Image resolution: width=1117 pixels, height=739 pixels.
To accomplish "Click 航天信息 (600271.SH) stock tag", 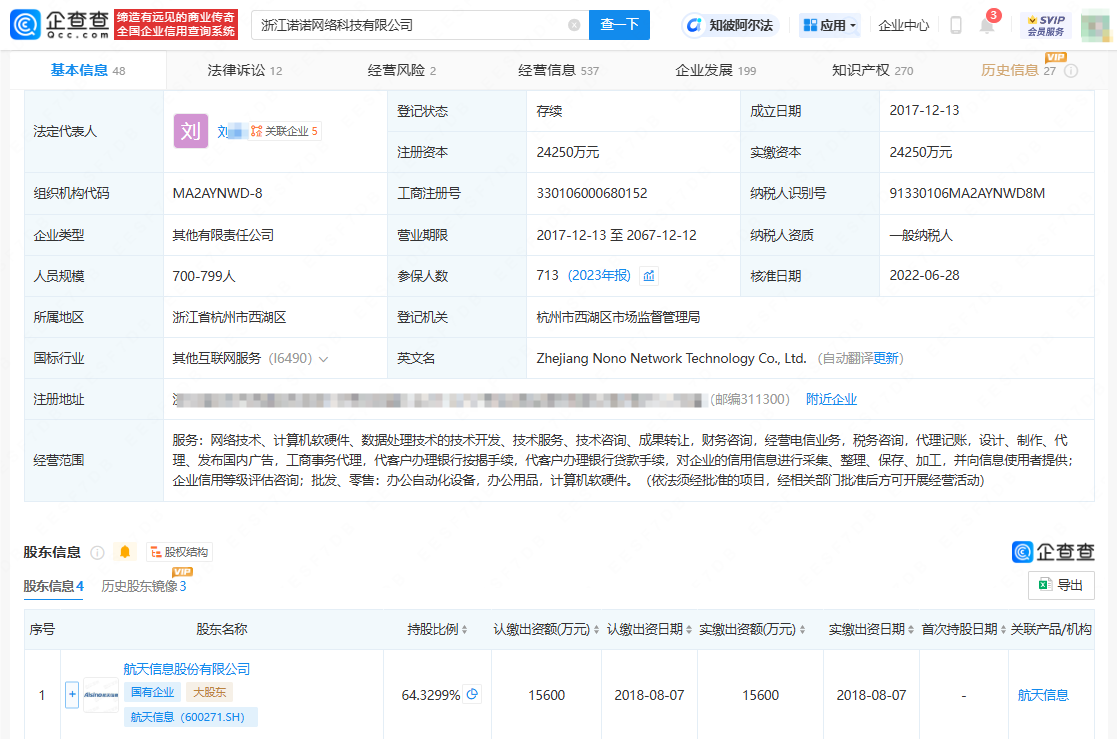I will pos(191,717).
